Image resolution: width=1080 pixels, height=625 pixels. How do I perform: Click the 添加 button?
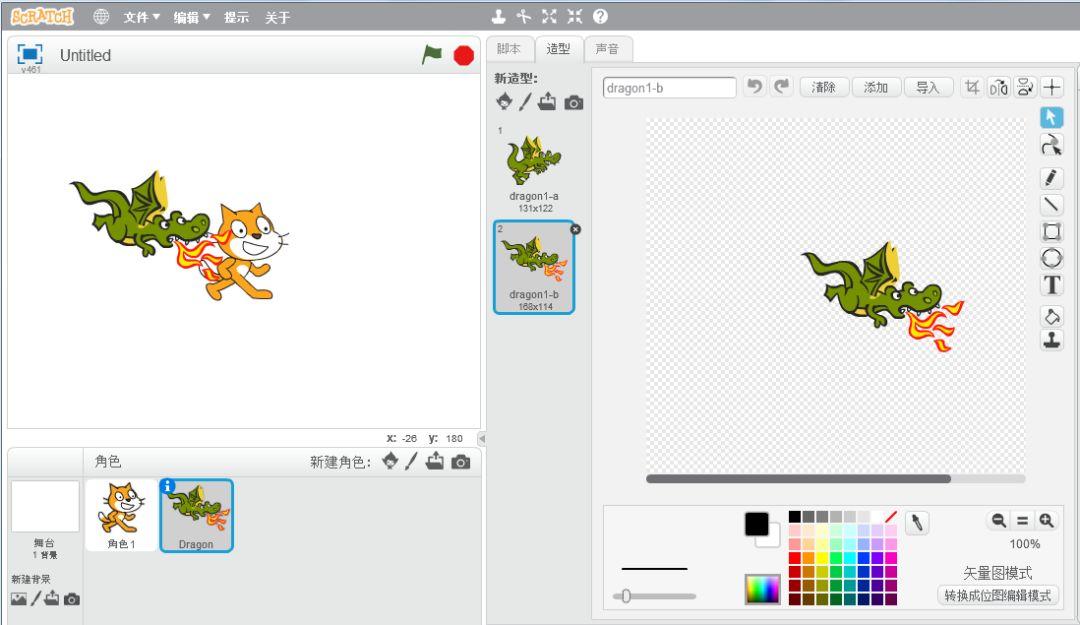click(876, 88)
